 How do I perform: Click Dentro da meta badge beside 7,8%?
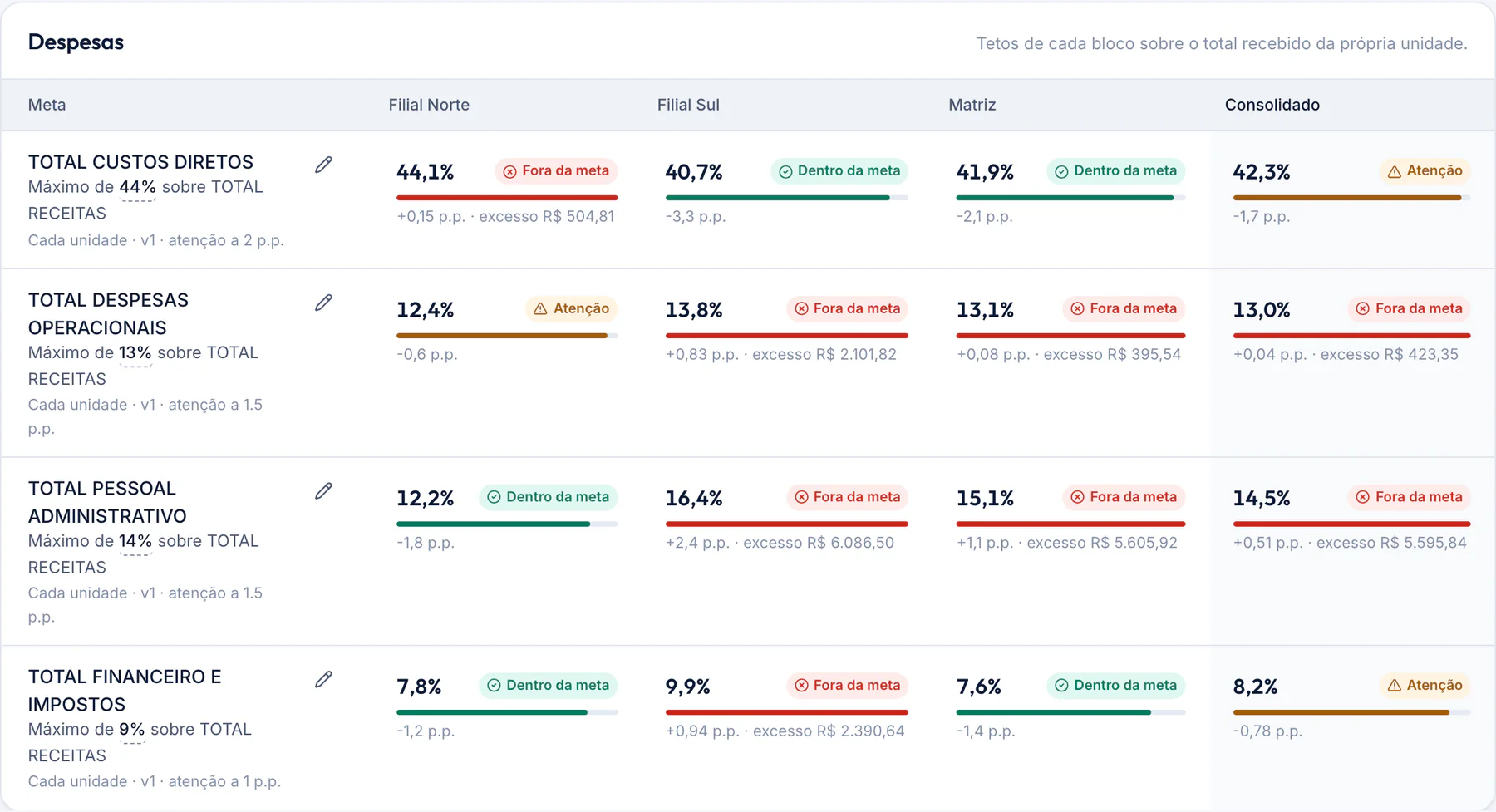(549, 686)
